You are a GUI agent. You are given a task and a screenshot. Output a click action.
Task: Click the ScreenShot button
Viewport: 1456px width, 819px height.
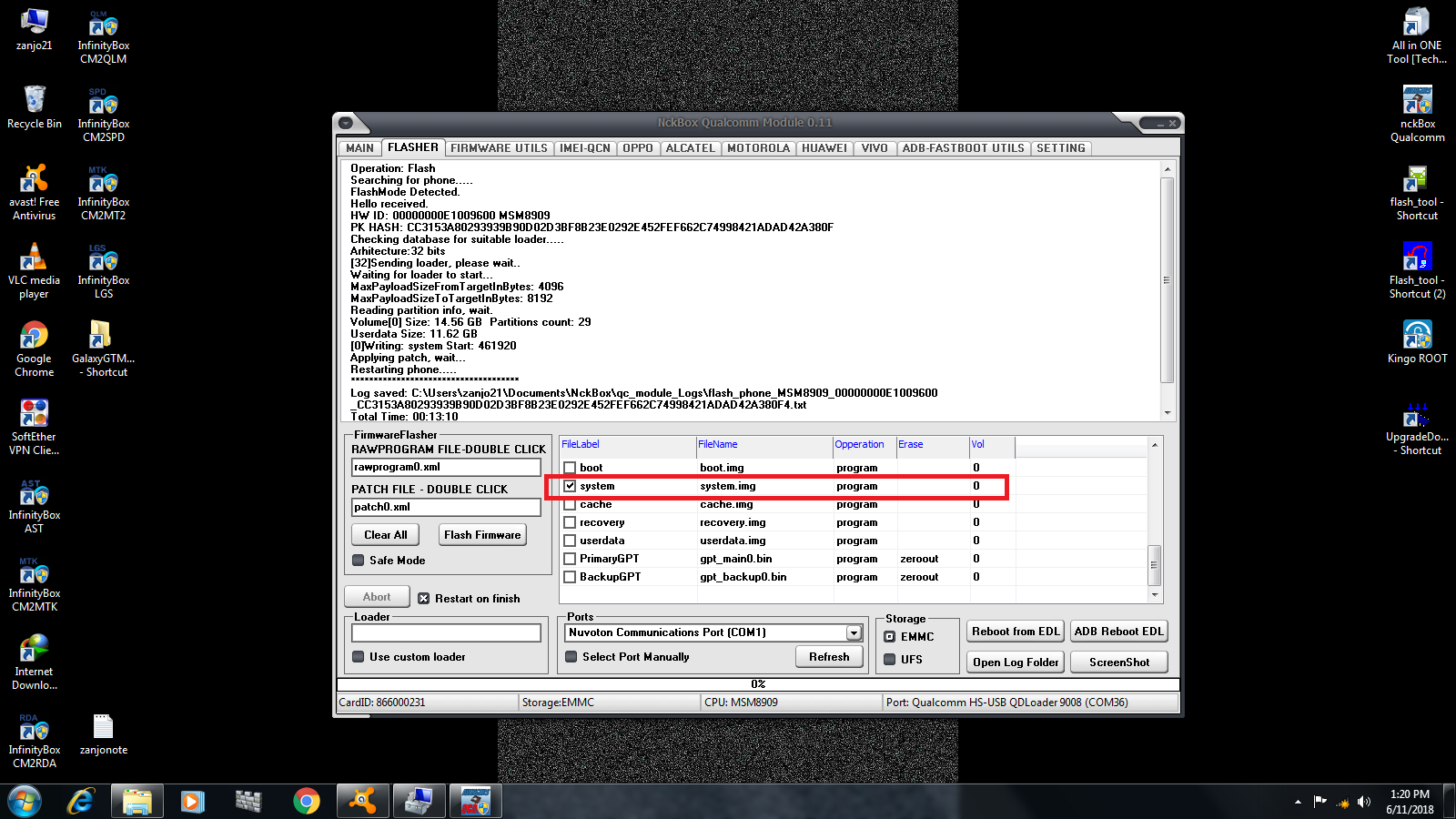1119,662
